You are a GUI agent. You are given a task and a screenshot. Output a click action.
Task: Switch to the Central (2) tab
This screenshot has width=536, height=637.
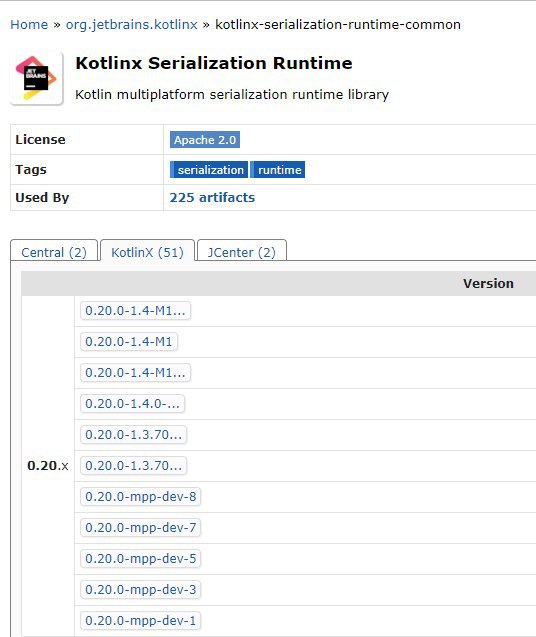[54, 252]
